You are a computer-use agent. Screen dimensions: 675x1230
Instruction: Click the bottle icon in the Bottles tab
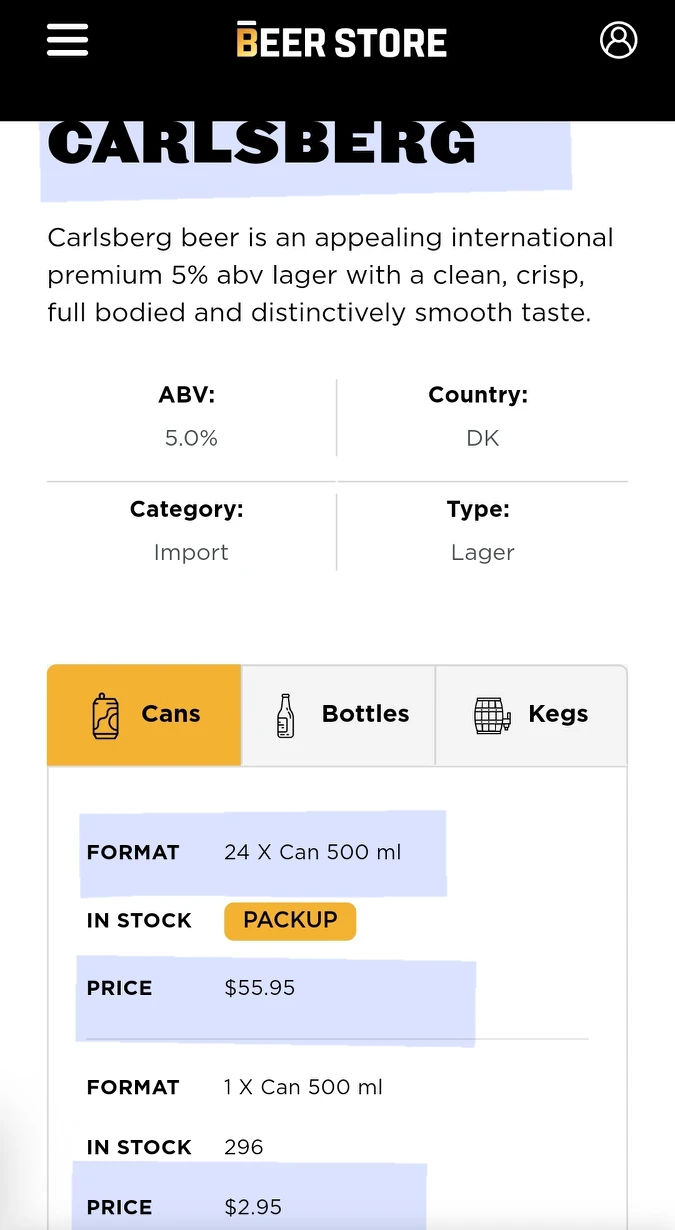[x=286, y=716]
